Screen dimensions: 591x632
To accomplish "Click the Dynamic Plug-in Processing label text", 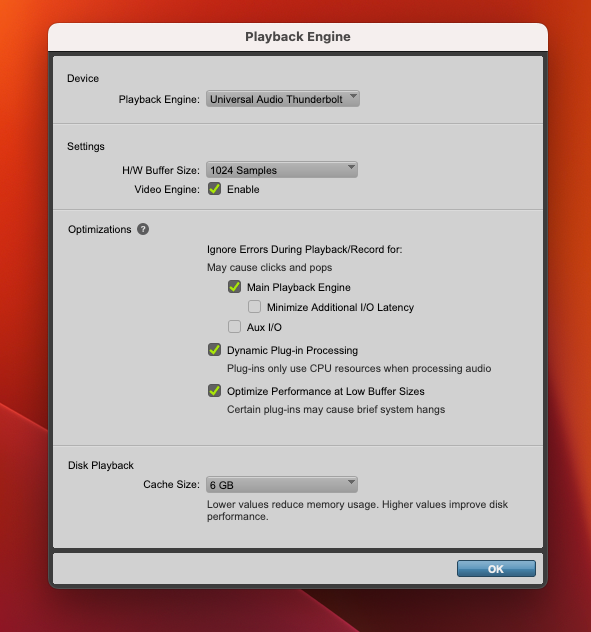I will [x=292, y=350].
